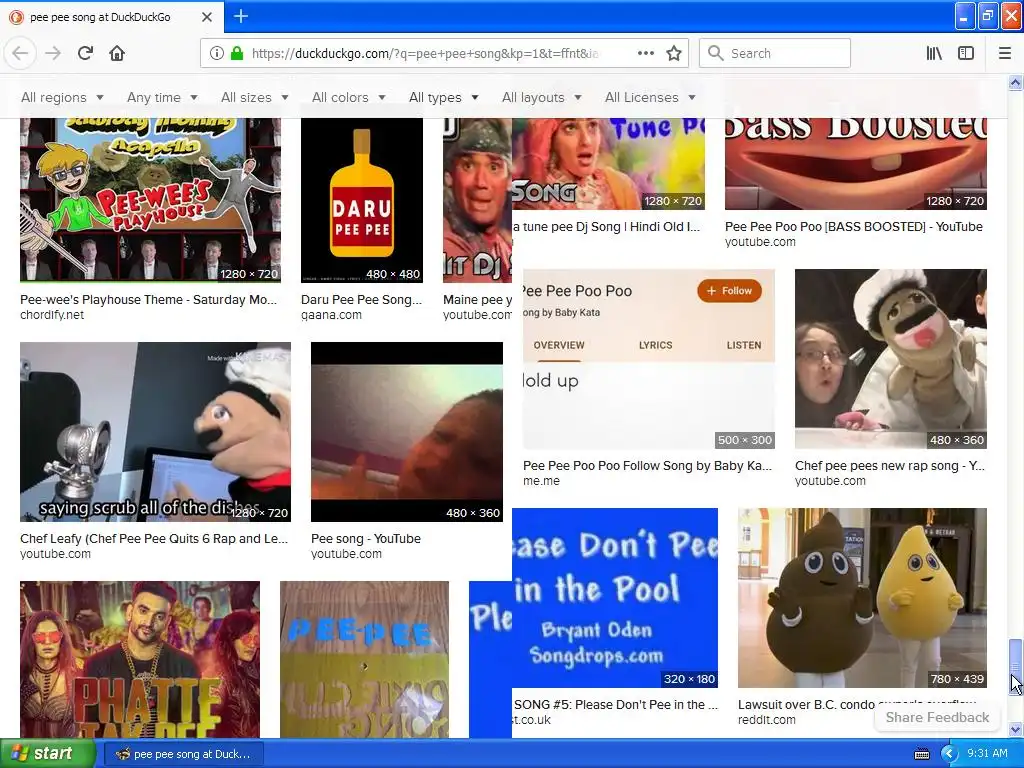
Task: Open the Firefox home page
Action: (117, 53)
